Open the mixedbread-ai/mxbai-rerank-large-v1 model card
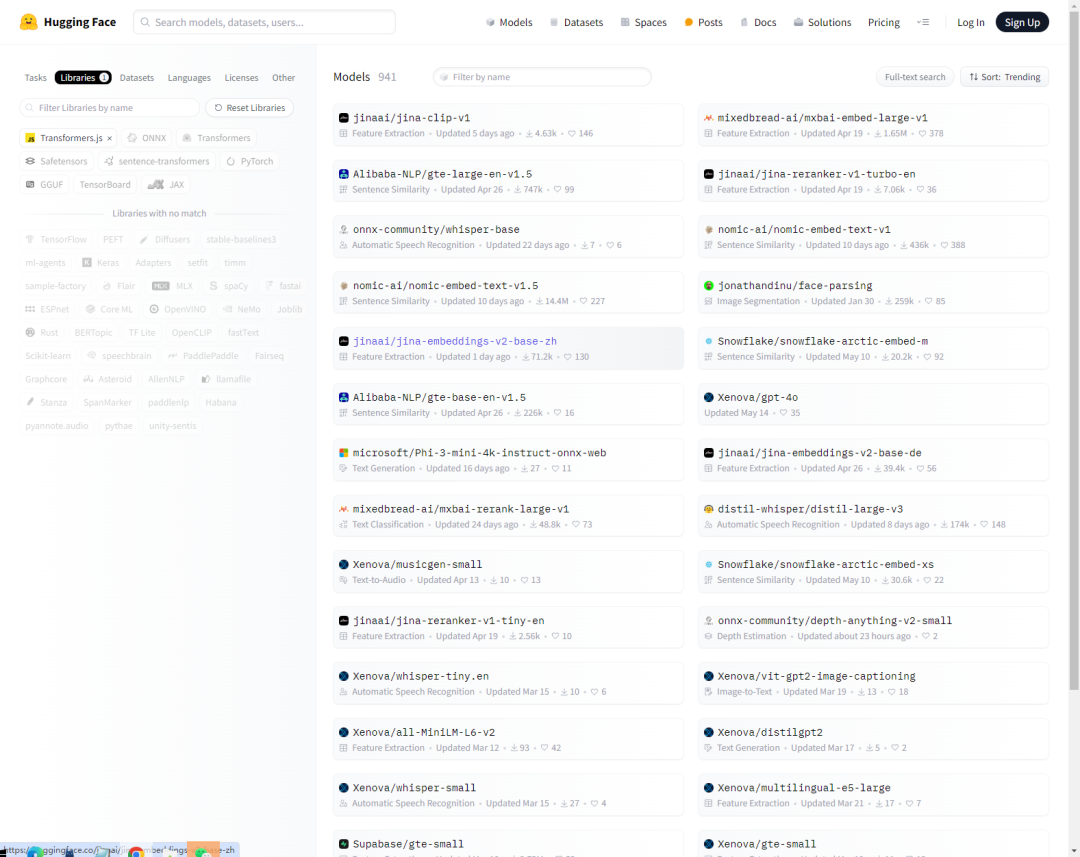 tap(508, 516)
